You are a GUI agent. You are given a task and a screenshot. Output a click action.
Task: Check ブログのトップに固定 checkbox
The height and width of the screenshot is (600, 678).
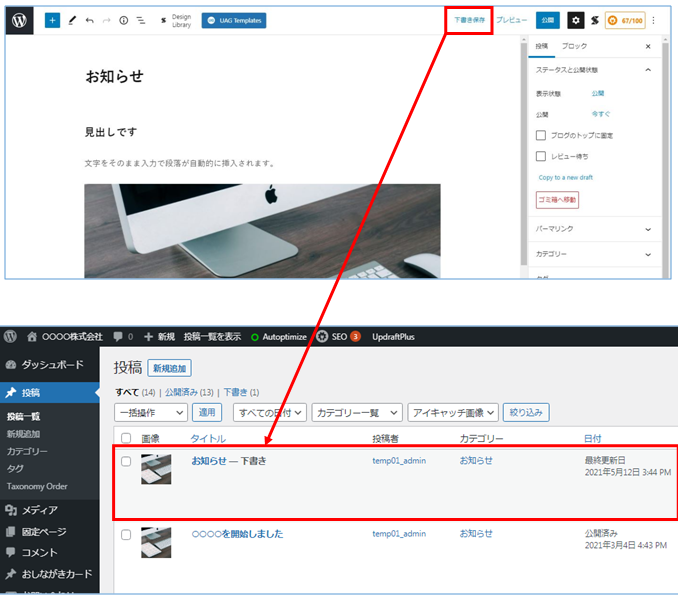point(540,135)
